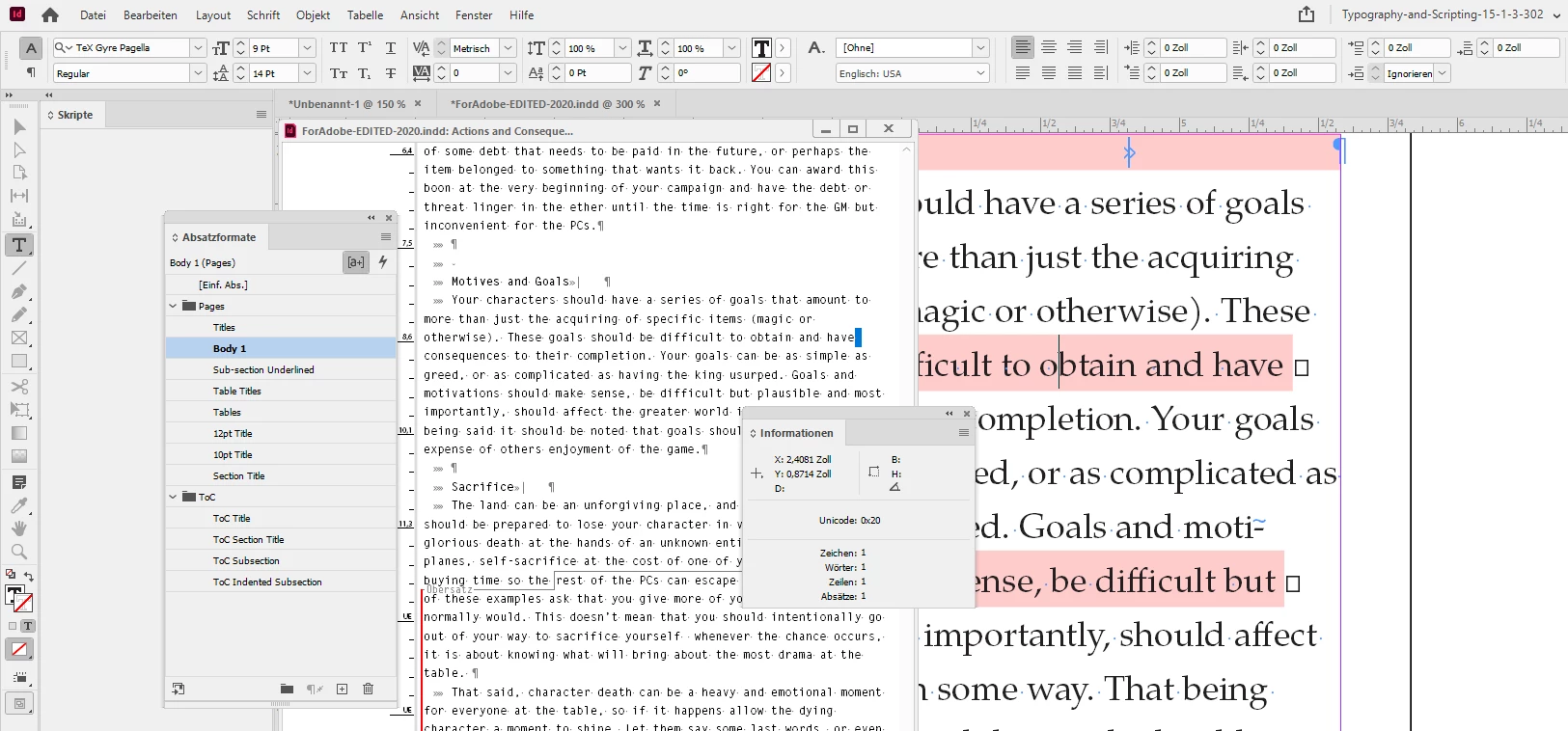
Task: Select the Free Transform tool
Action: pyautogui.click(x=19, y=410)
